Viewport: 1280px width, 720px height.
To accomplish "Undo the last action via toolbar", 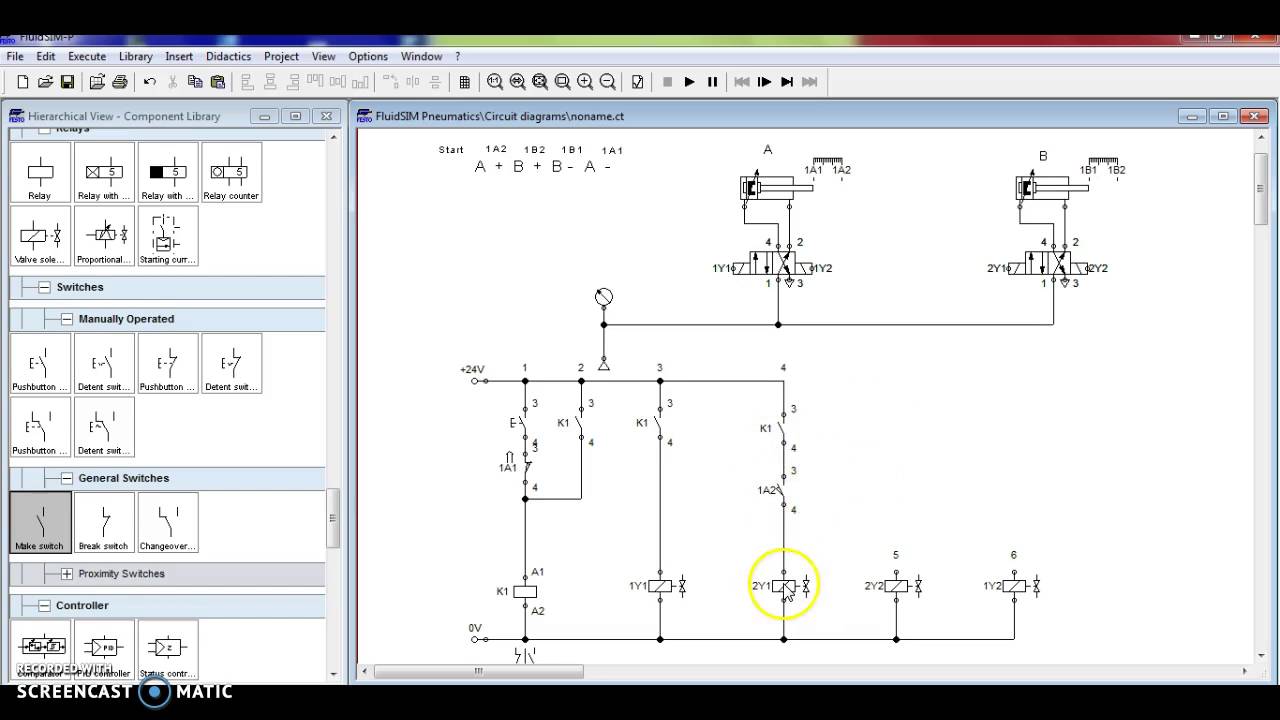I will point(150,82).
